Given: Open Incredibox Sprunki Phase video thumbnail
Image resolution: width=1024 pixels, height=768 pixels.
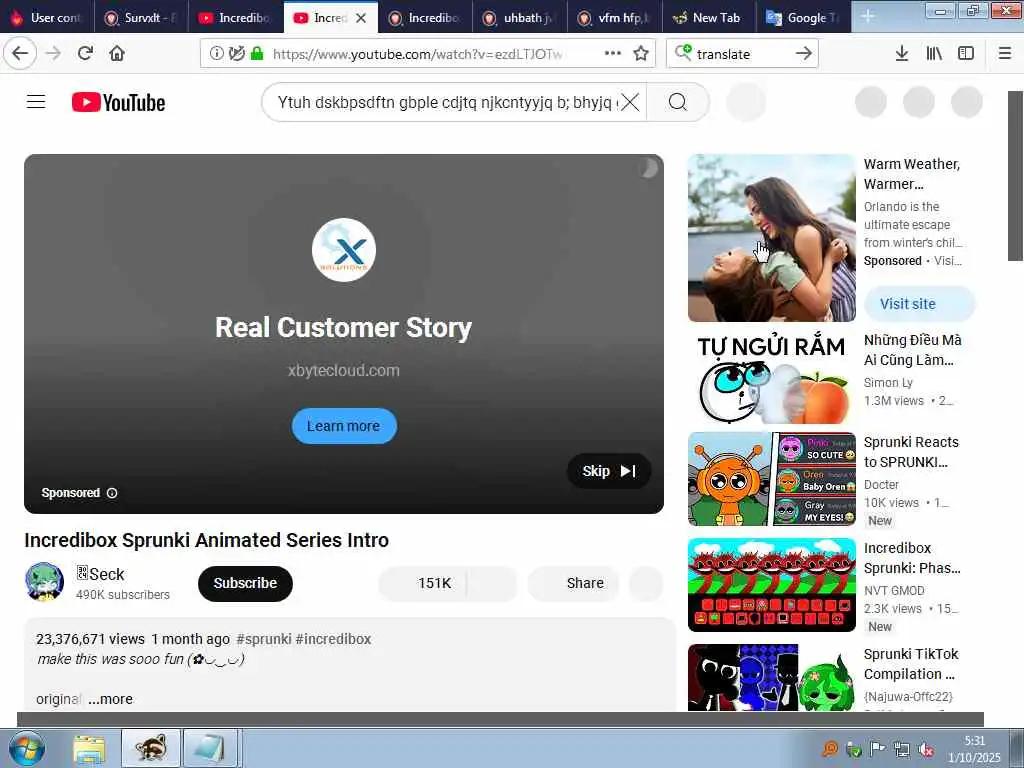Looking at the screenshot, I should (771, 584).
